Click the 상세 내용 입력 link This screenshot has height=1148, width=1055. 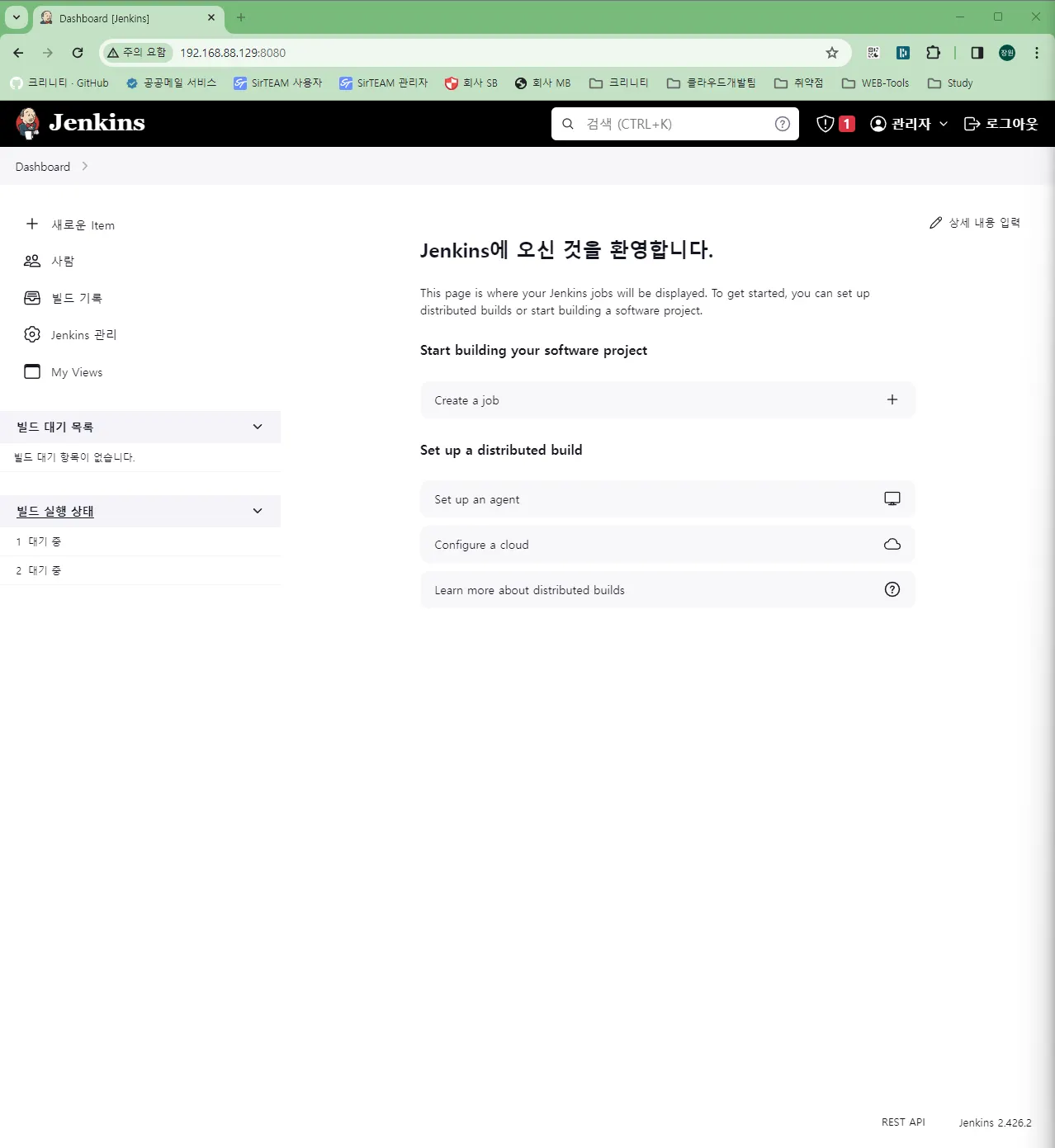click(x=975, y=223)
